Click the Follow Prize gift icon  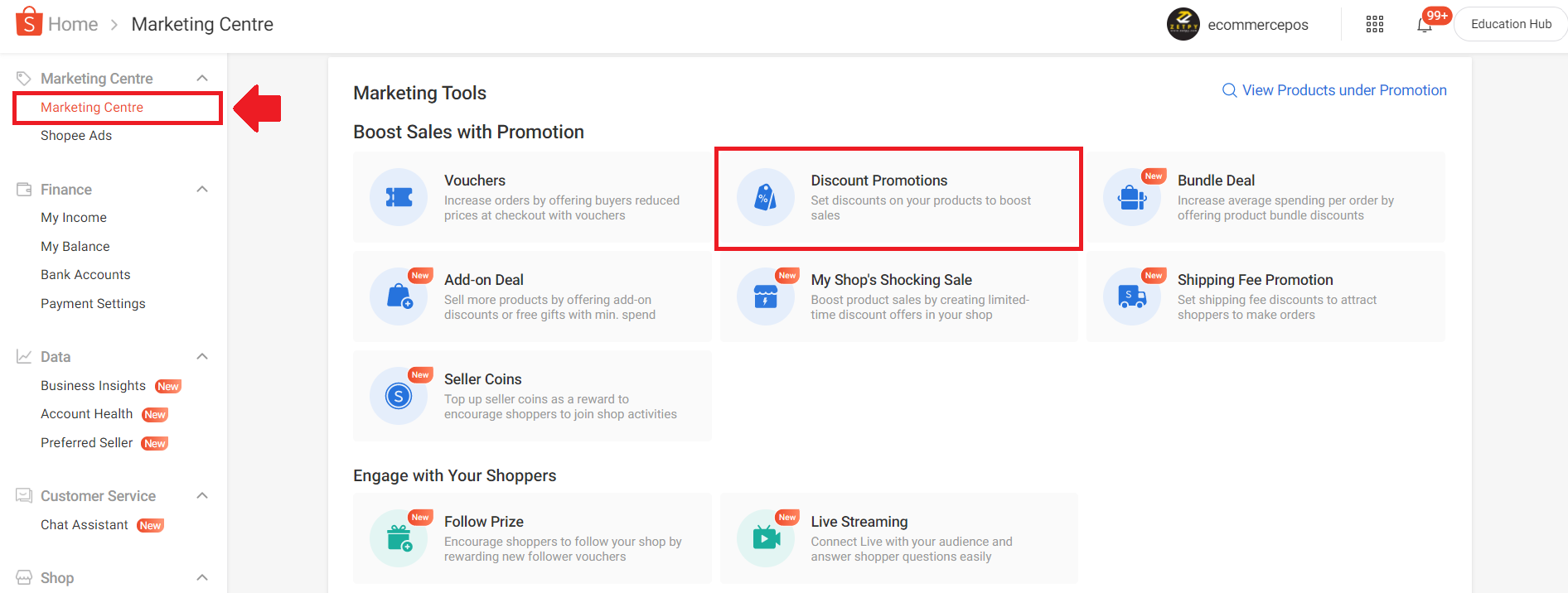(x=399, y=538)
